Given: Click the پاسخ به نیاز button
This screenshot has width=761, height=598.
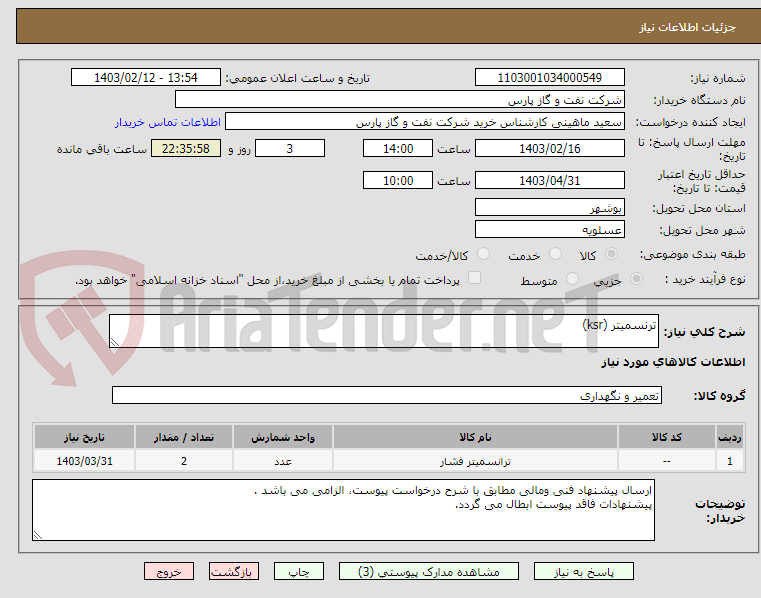Looking at the screenshot, I should coord(584,571).
